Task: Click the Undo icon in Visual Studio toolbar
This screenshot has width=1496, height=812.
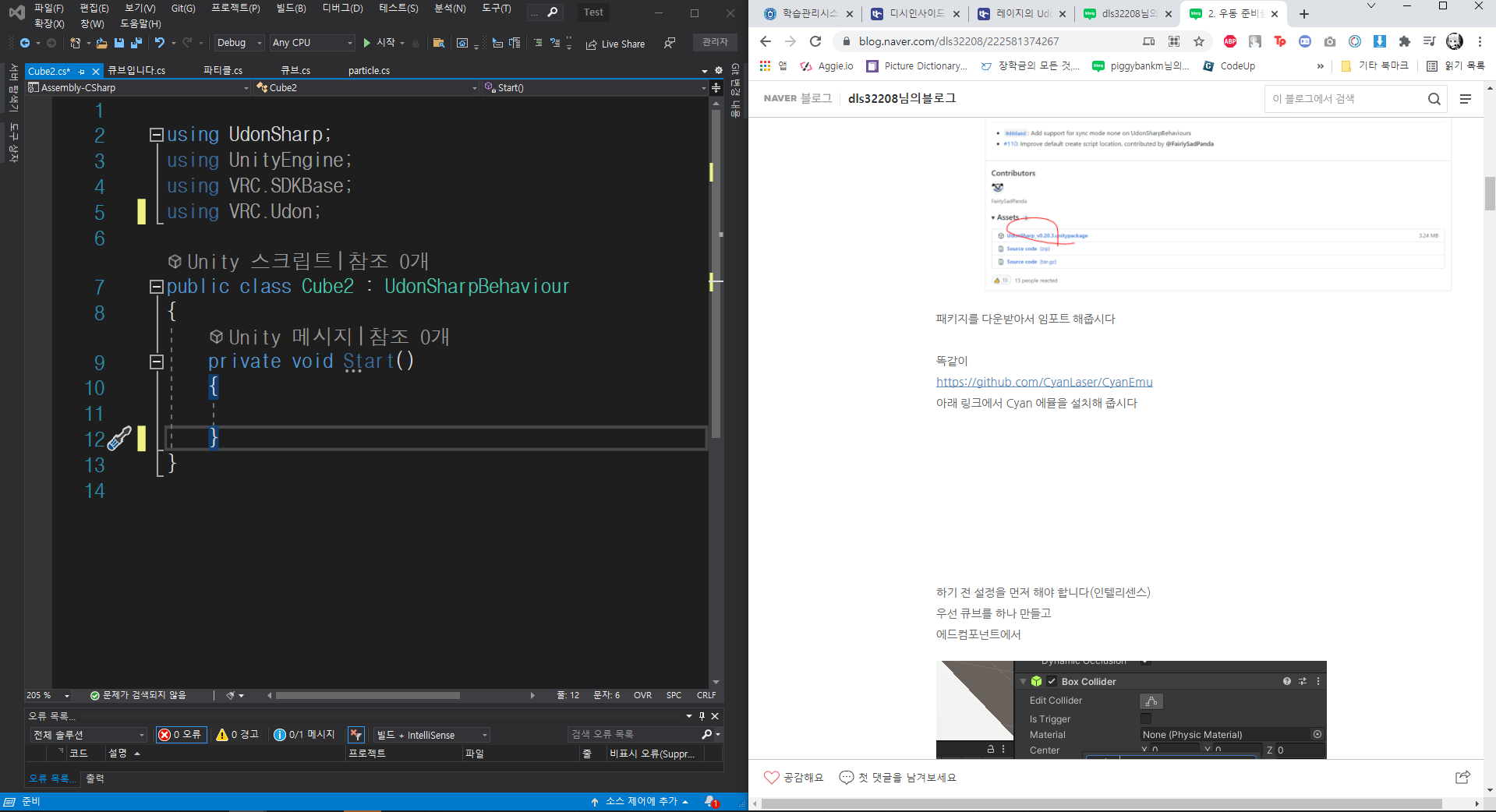Action: 160,43
